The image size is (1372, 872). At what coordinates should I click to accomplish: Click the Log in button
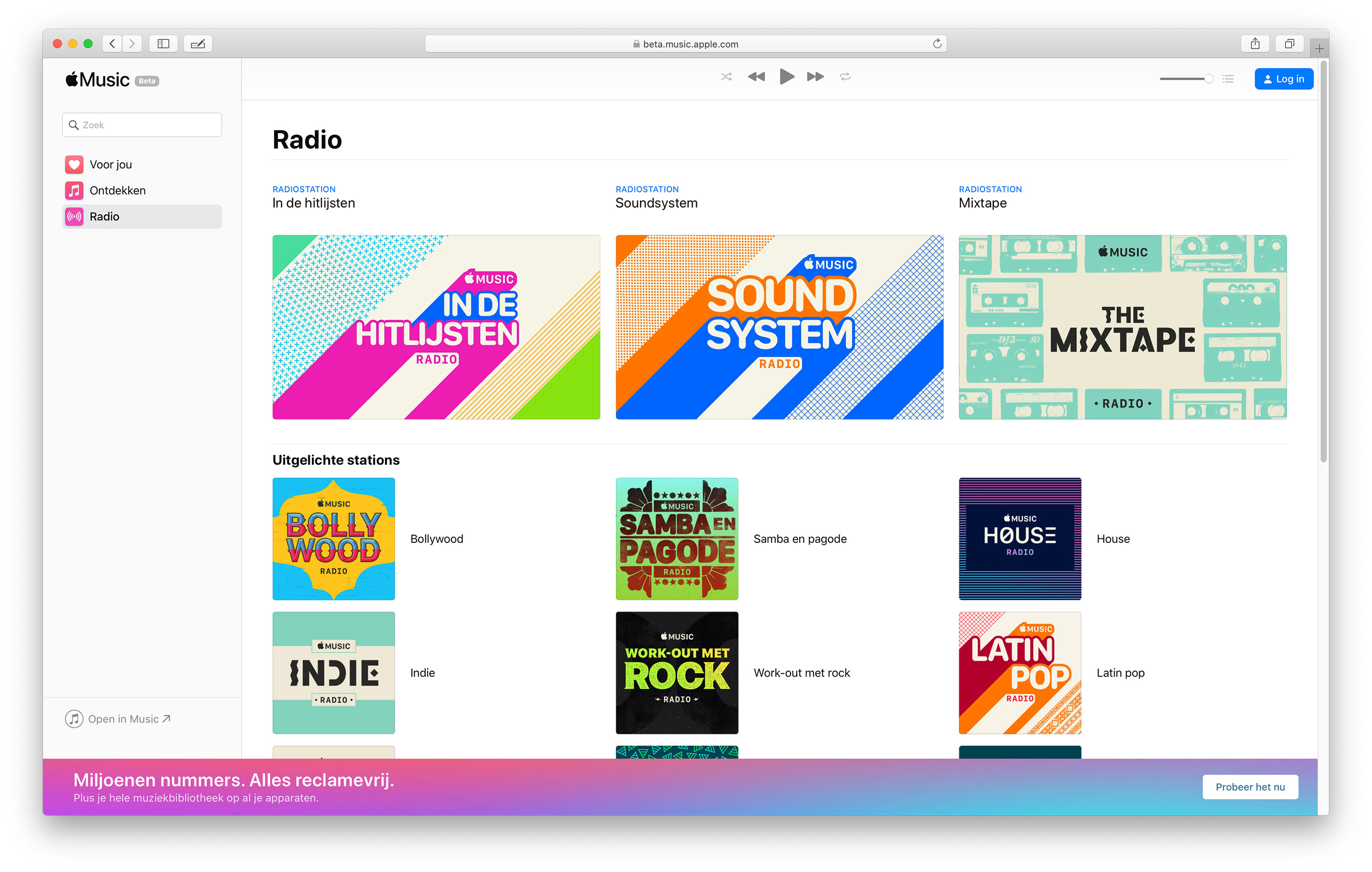pos(1284,79)
